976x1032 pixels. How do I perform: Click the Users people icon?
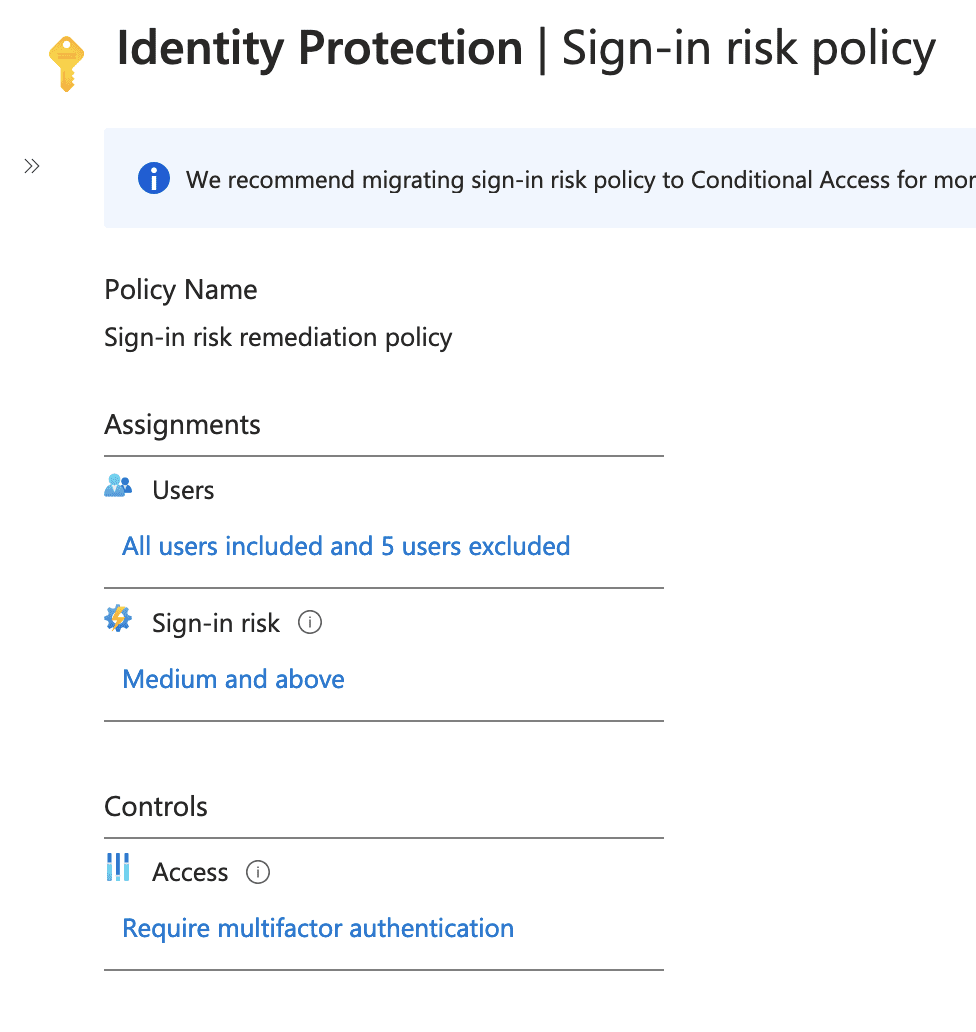pos(118,487)
